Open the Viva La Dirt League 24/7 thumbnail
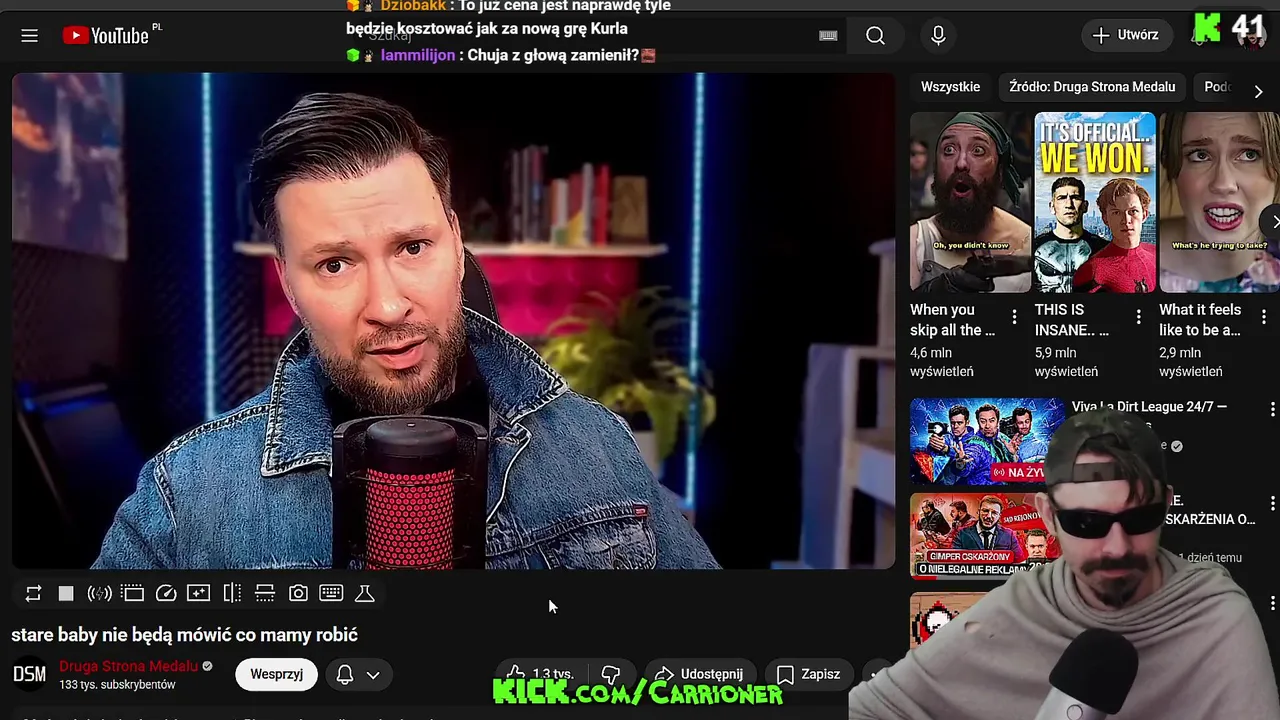 (x=987, y=441)
